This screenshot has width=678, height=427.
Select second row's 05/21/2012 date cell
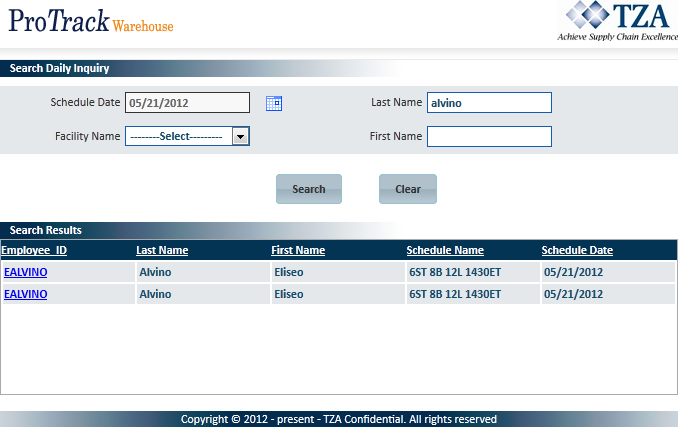click(573, 295)
